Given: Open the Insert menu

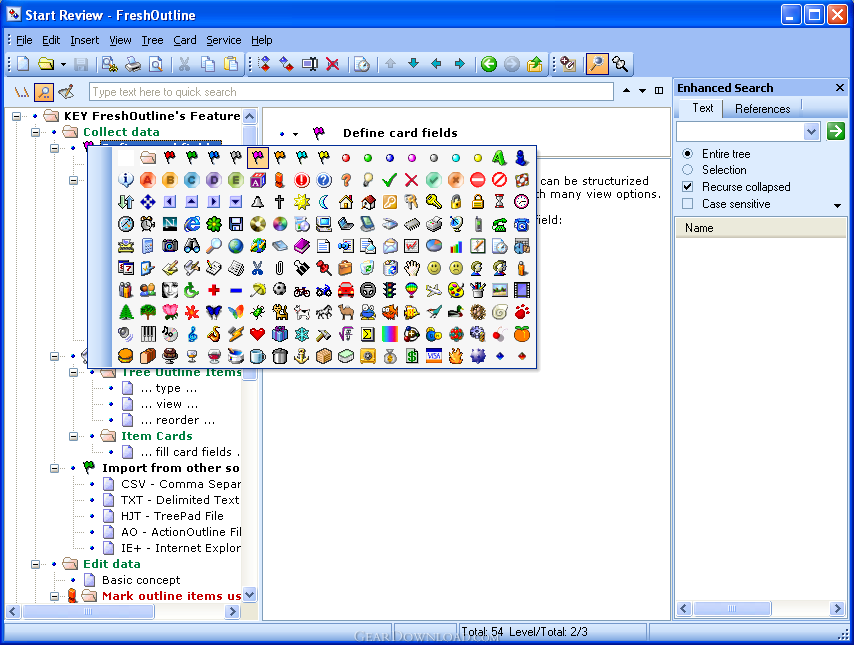Looking at the screenshot, I should [84, 40].
